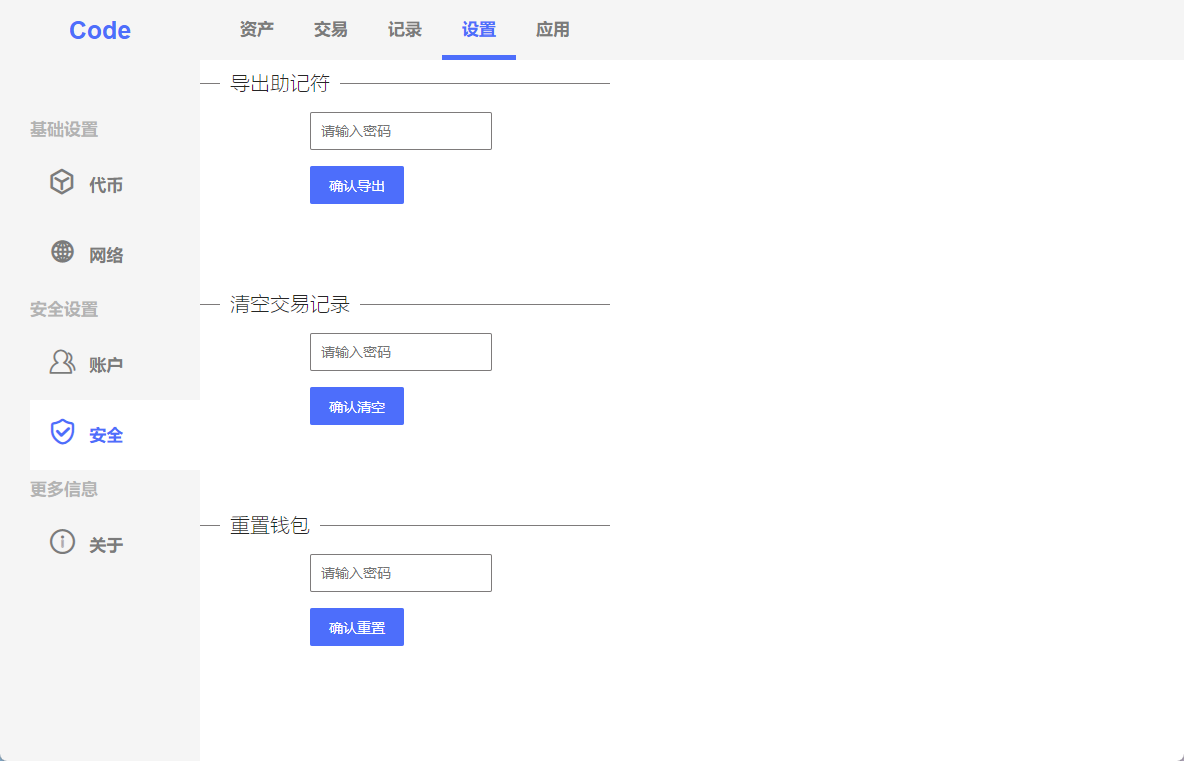Open the 交易 tab
This screenshot has height=761, width=1184.
coord(331,29)
